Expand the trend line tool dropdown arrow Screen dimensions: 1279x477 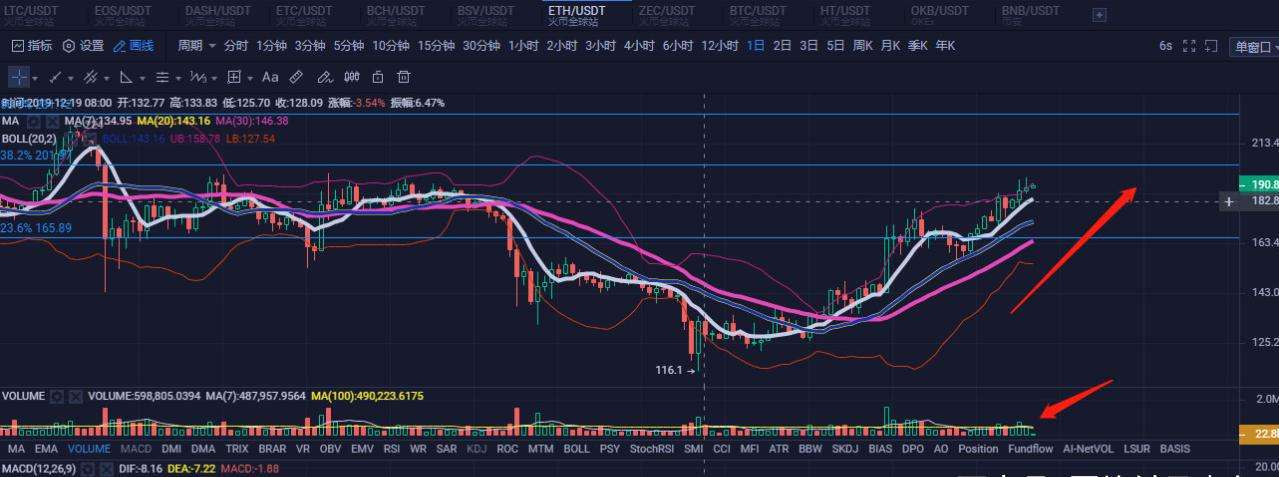point(70,78)
